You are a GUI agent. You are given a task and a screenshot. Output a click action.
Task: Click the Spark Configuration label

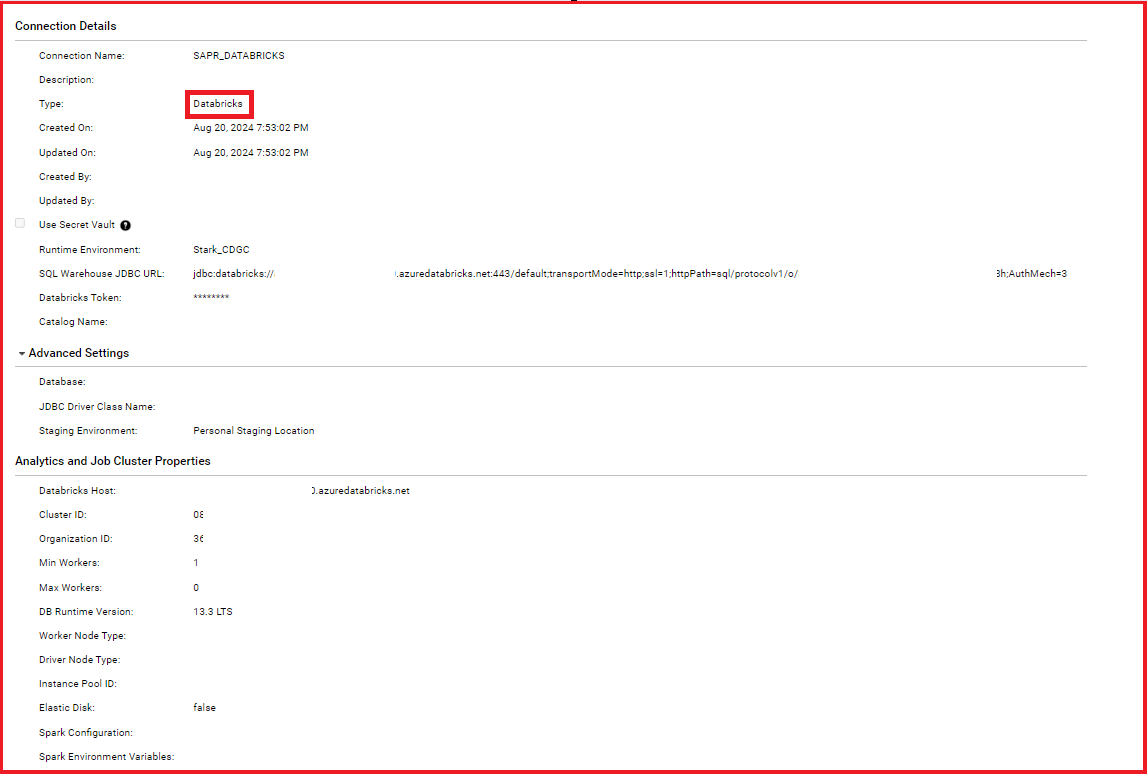pyautogui.click(x=86, y=732)
